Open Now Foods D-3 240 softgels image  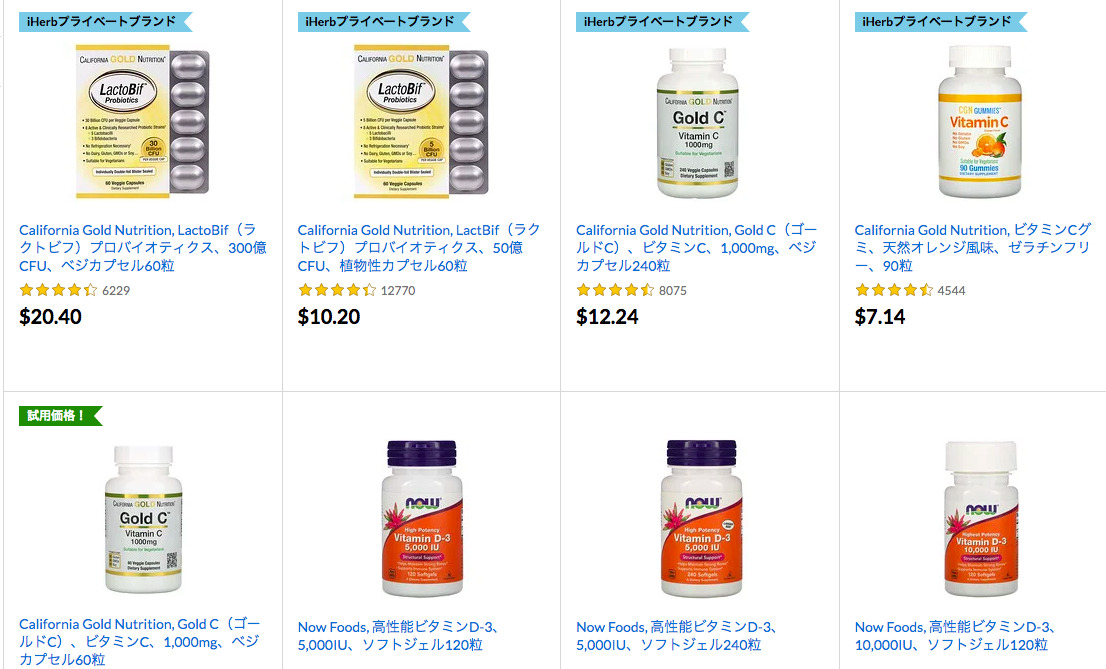click(x=701, y=519)
